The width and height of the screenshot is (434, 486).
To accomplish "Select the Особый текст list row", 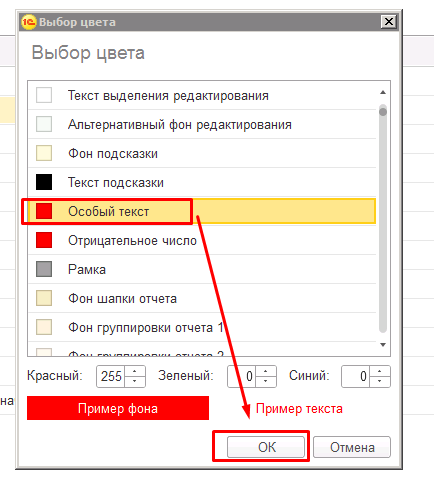I will point(202,211).
